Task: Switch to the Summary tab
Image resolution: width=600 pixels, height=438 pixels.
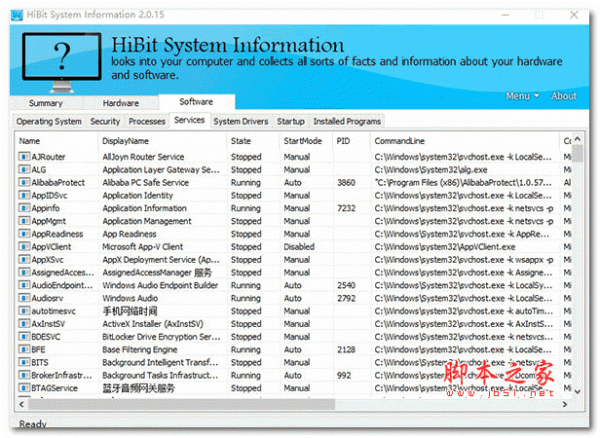Action: pyautogui.click(x=46, y=103)
